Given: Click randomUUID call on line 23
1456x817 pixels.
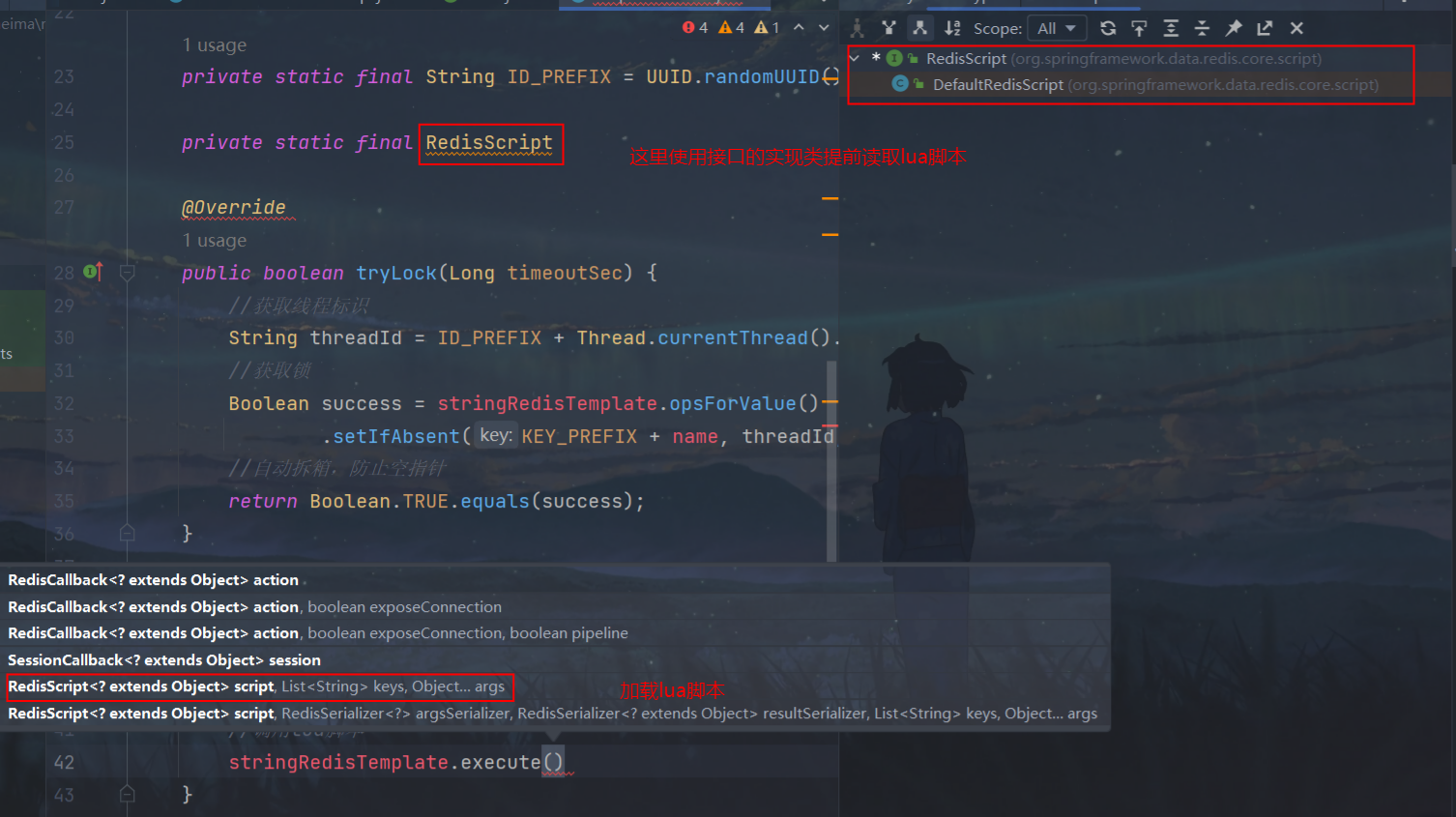Looking at the screenshot, I should click(x=762, y=76).
